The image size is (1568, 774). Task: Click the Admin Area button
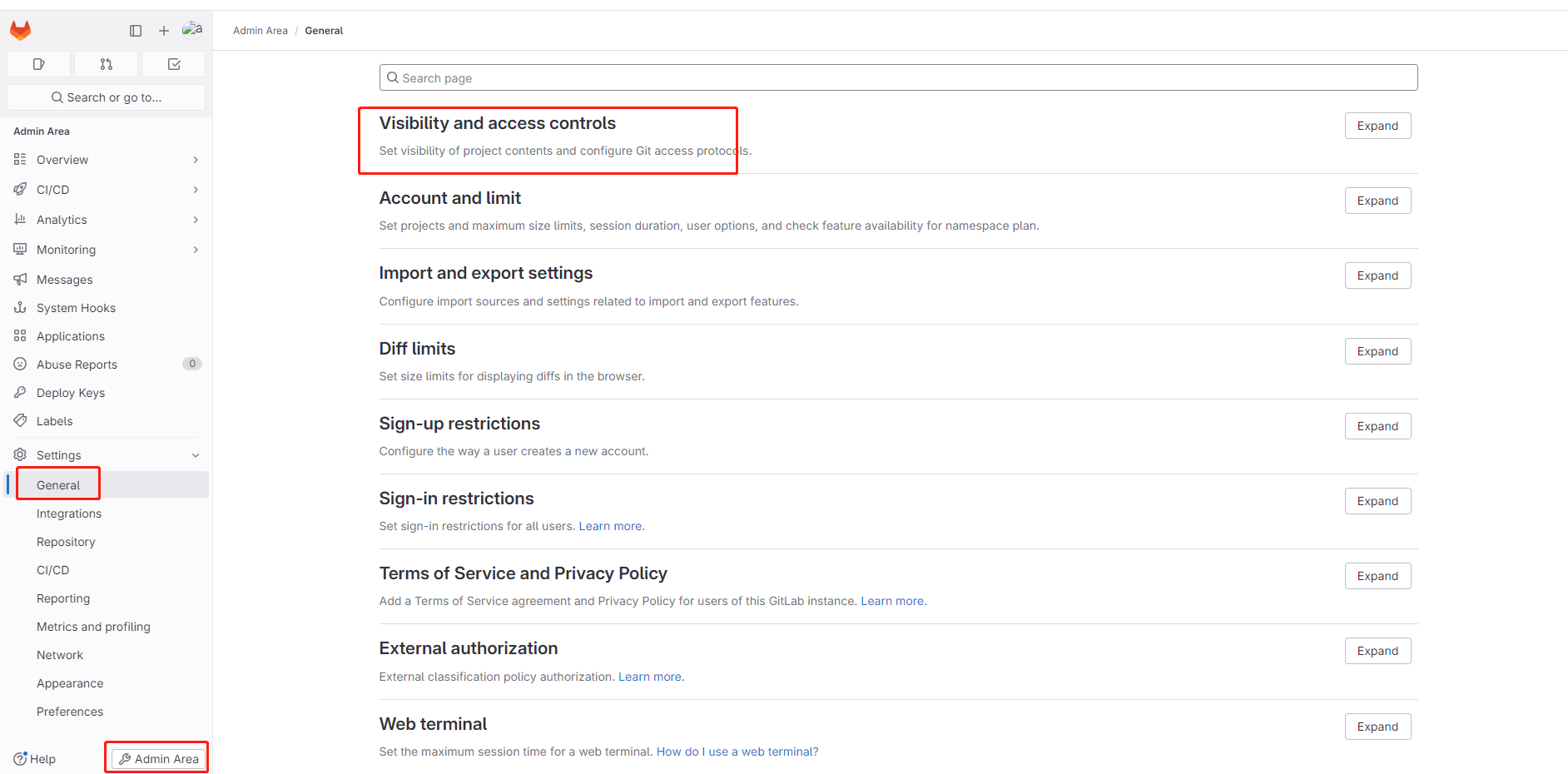pos(158,759)
